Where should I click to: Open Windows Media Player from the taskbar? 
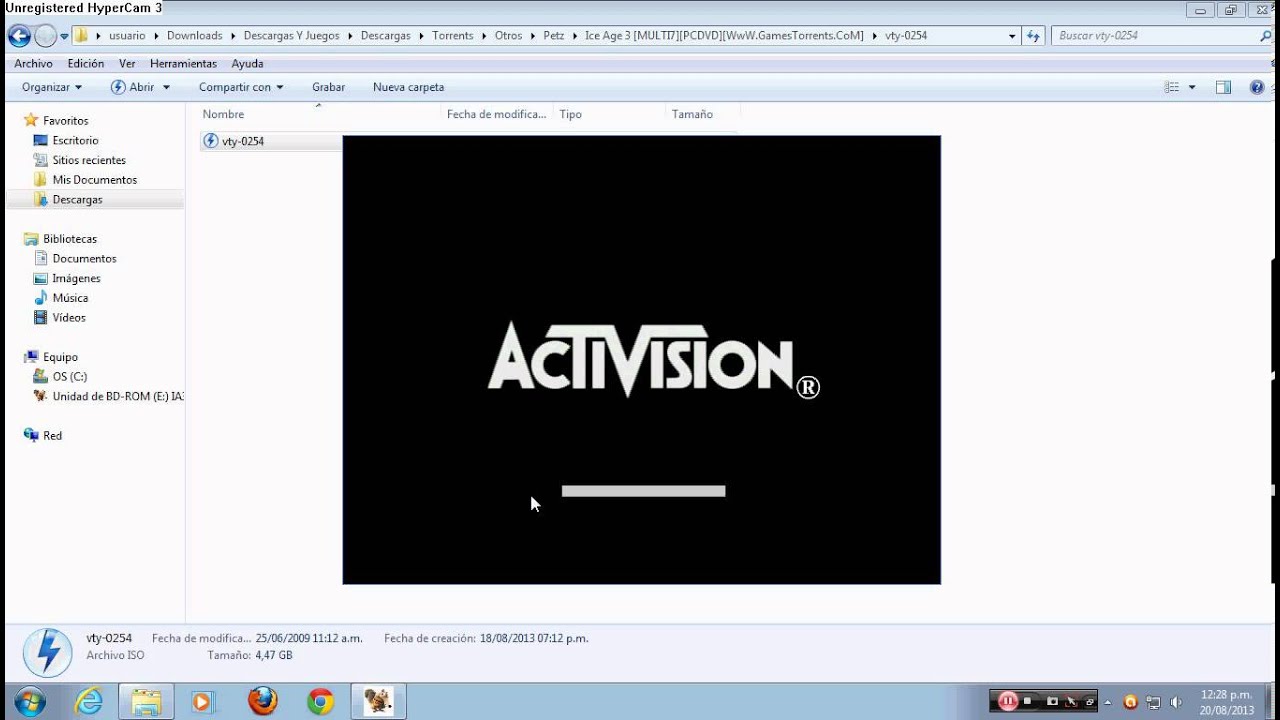click(x=203, y=701)
